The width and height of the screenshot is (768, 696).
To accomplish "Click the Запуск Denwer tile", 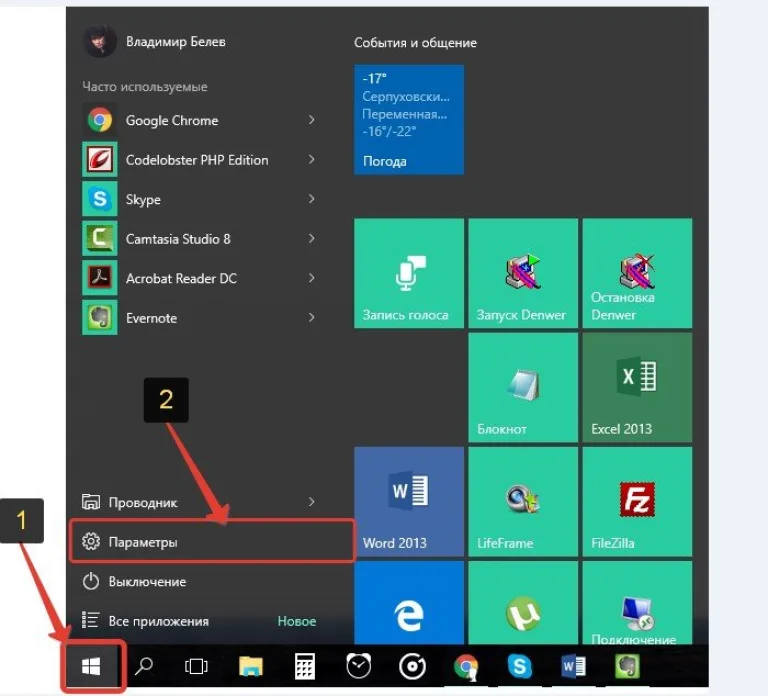I will pyautogui.click(x=523, y=273).
